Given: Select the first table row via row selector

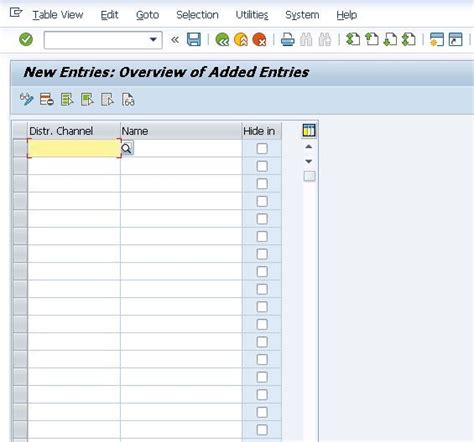Looking at the screenshot, I should click(20, 148).
